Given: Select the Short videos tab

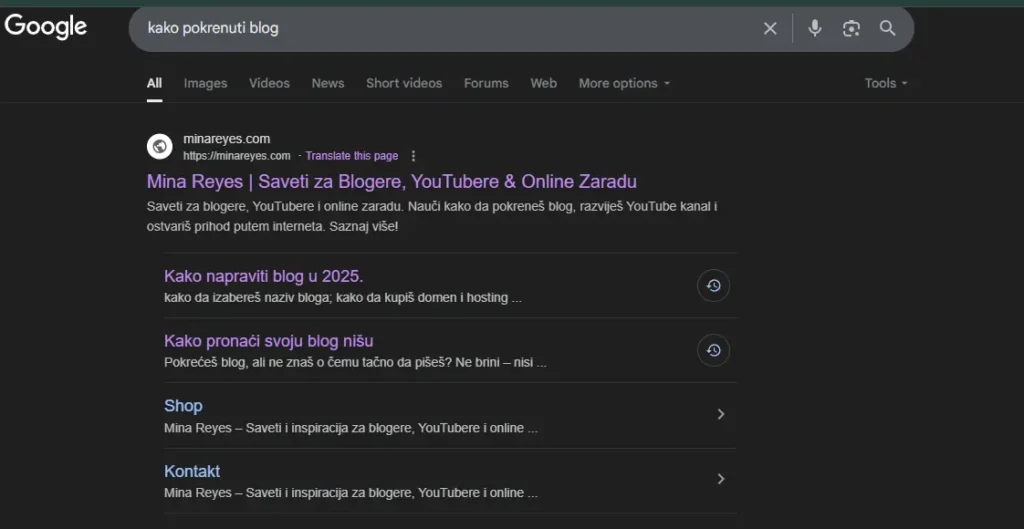Looking at the screenshot, I should 403,83.
